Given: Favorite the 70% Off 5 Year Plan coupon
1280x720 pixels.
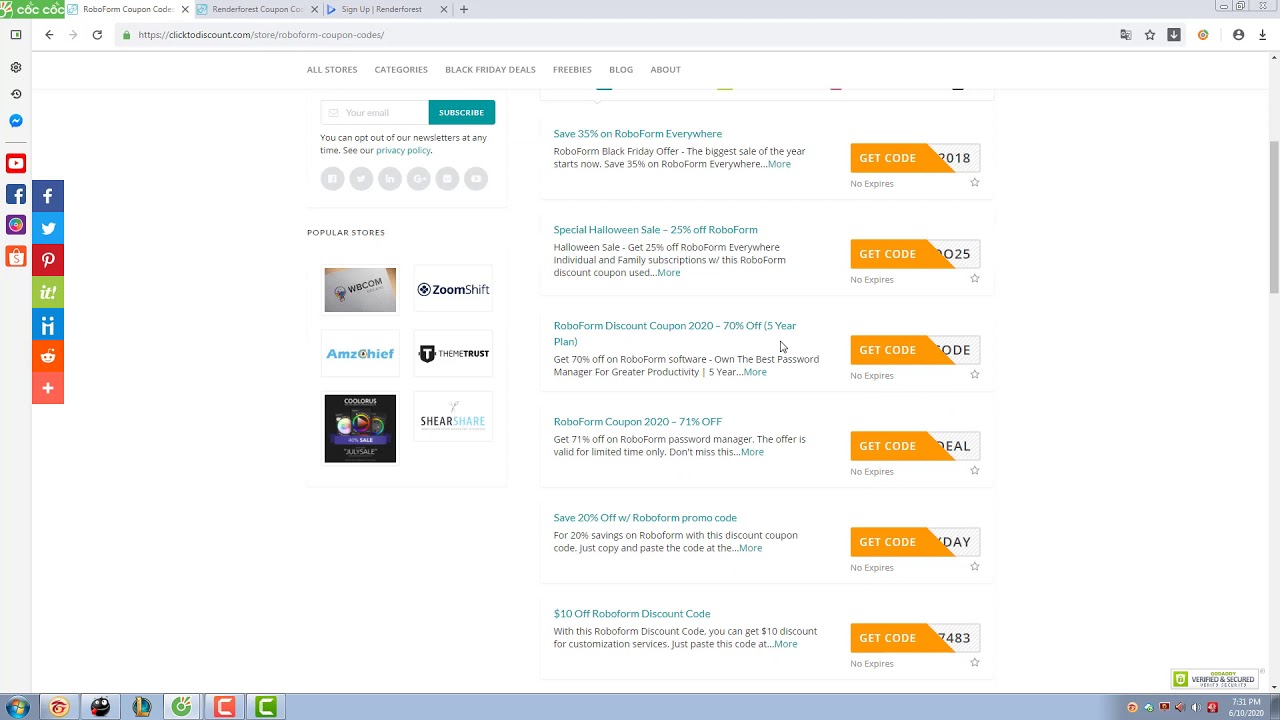Looking at the screenshot, I should [x=975, y=375].
